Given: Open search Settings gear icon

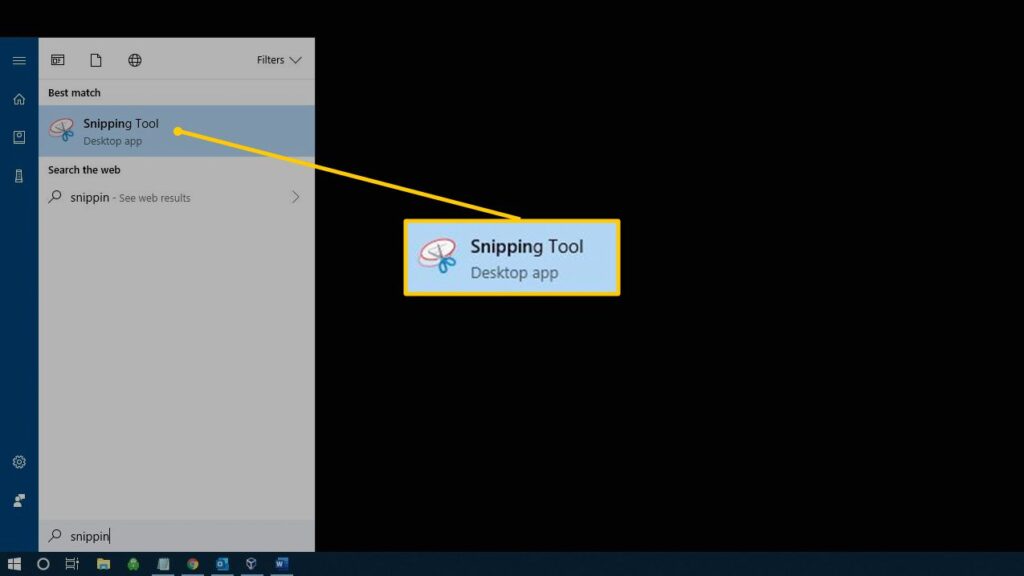Looking at the screenshot, I should pos(19,462).
